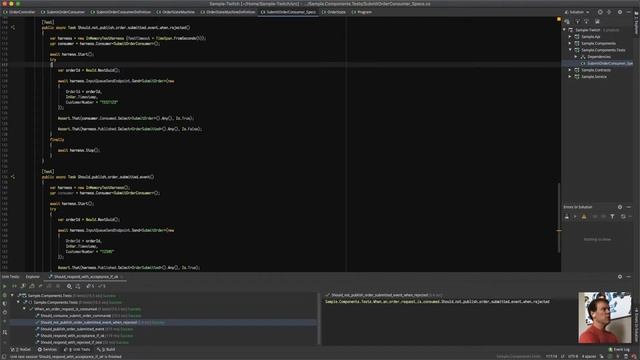Image resolution: width=640 pixels, height=360 pixels.
Task: Toggle top icon on unit test left sidebar
Action: pyautogui.click(x=4, y=295)
